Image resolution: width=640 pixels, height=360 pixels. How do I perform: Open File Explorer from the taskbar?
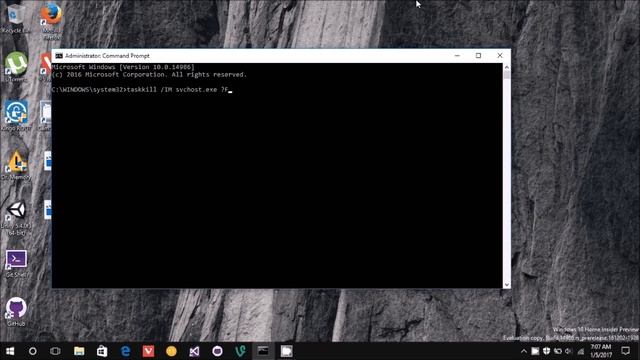79,351
